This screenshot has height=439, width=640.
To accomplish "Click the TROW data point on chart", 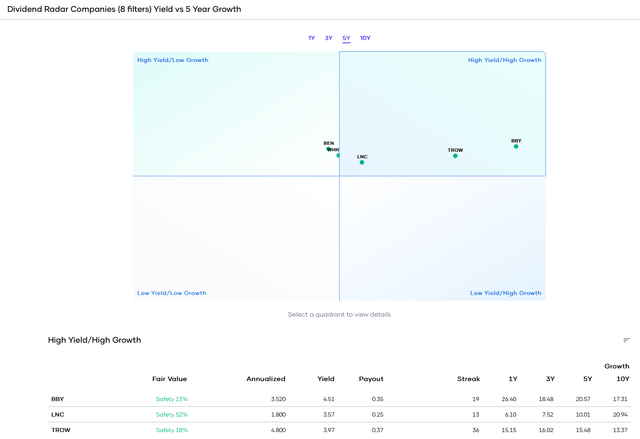I will (x=455, y=156).
